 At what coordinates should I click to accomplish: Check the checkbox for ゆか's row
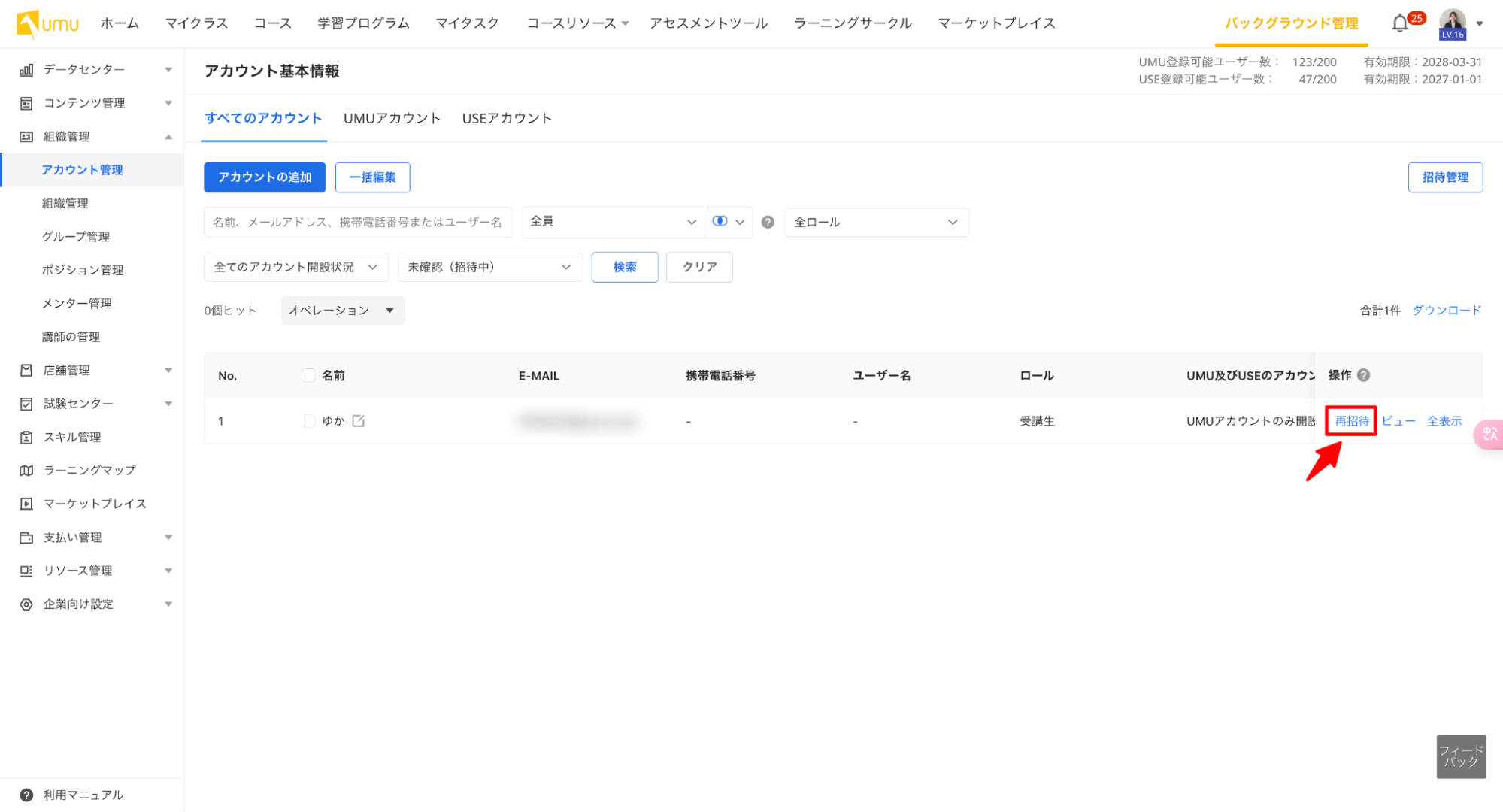[x=308, y=420]
